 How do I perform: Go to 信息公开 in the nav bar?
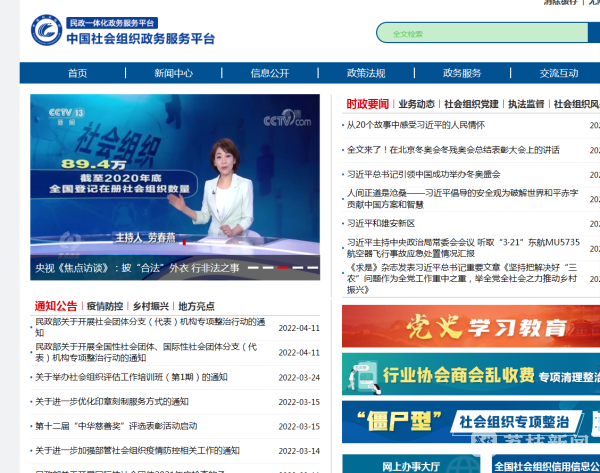[270, 73]
